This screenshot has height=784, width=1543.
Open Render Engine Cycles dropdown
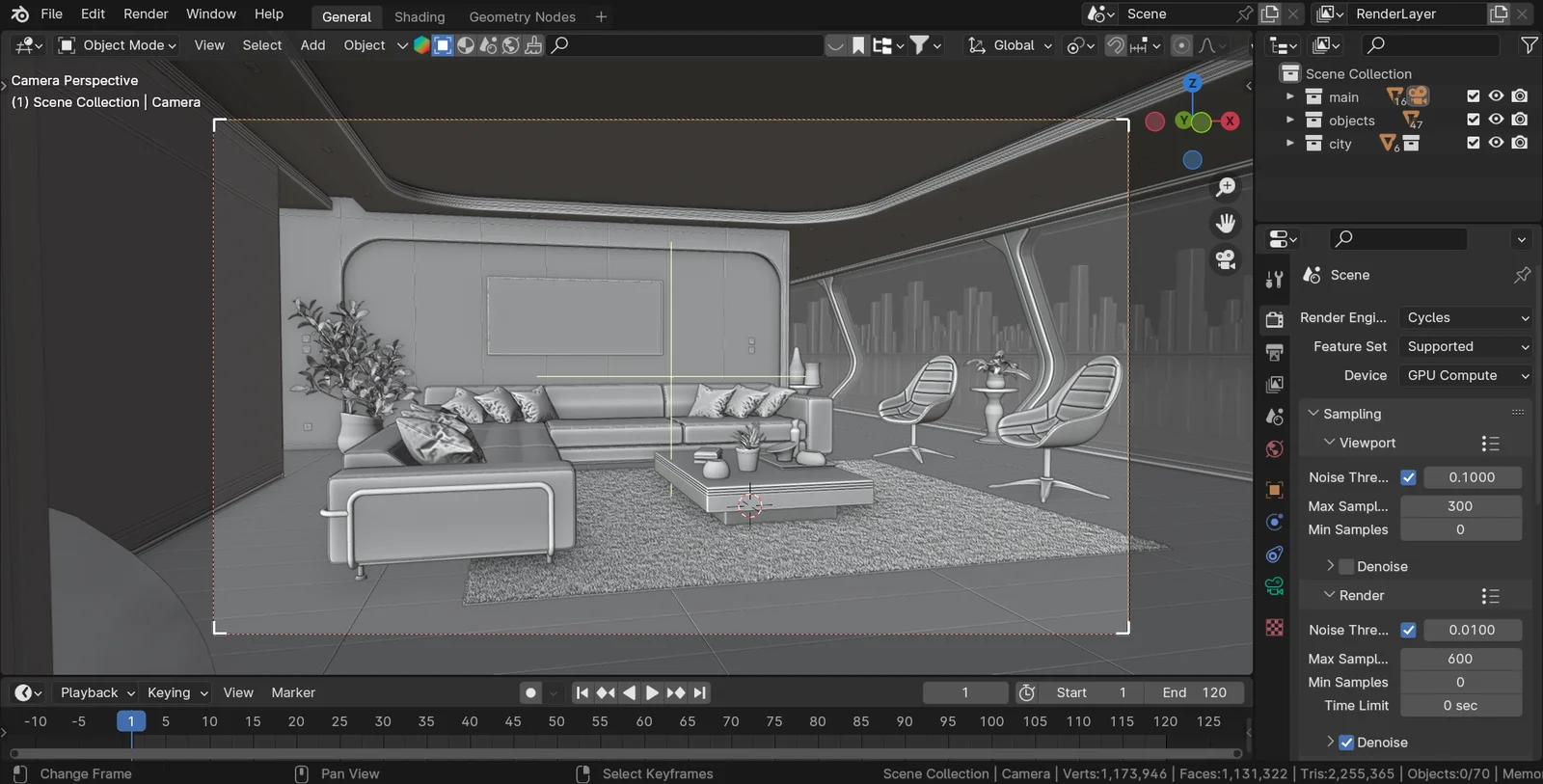tap(1466, 318)
